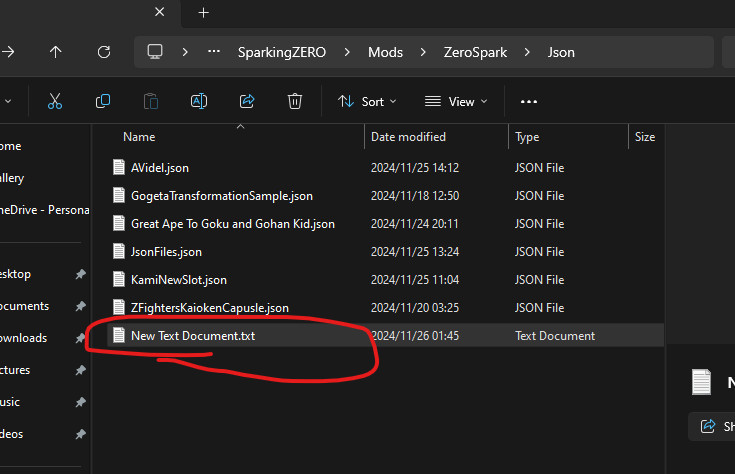Go up one folder level arrow

tap(56, 52)
